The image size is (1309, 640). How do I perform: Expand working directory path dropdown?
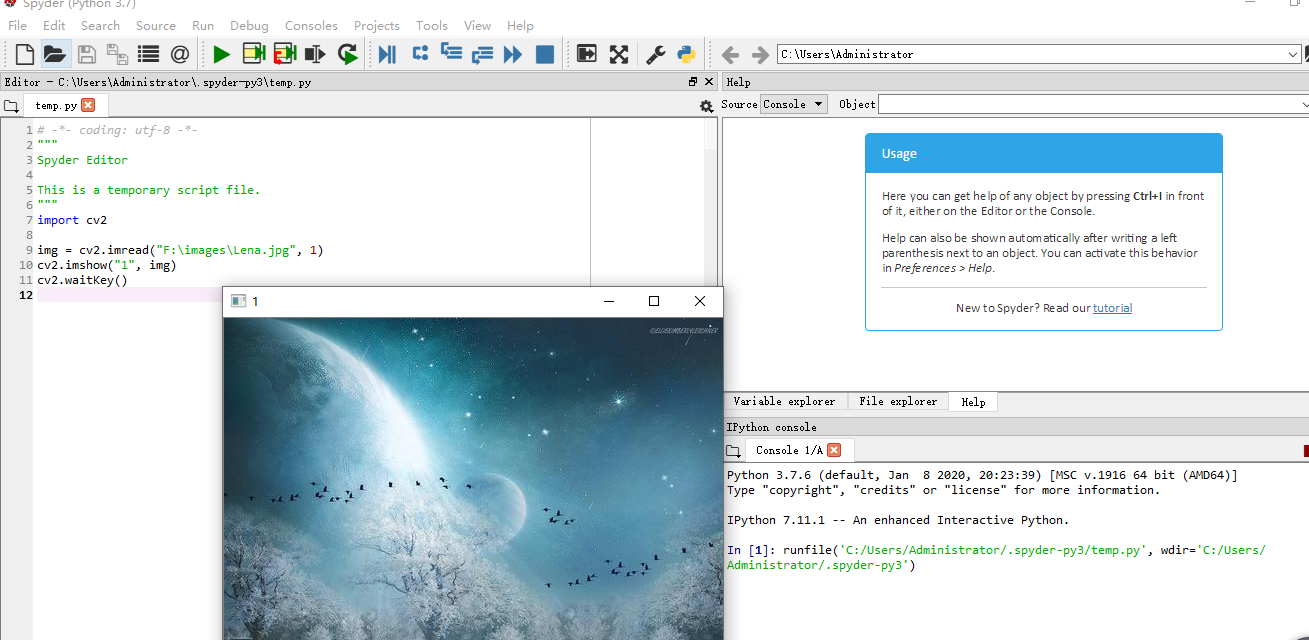click(x=1294, y=54)
